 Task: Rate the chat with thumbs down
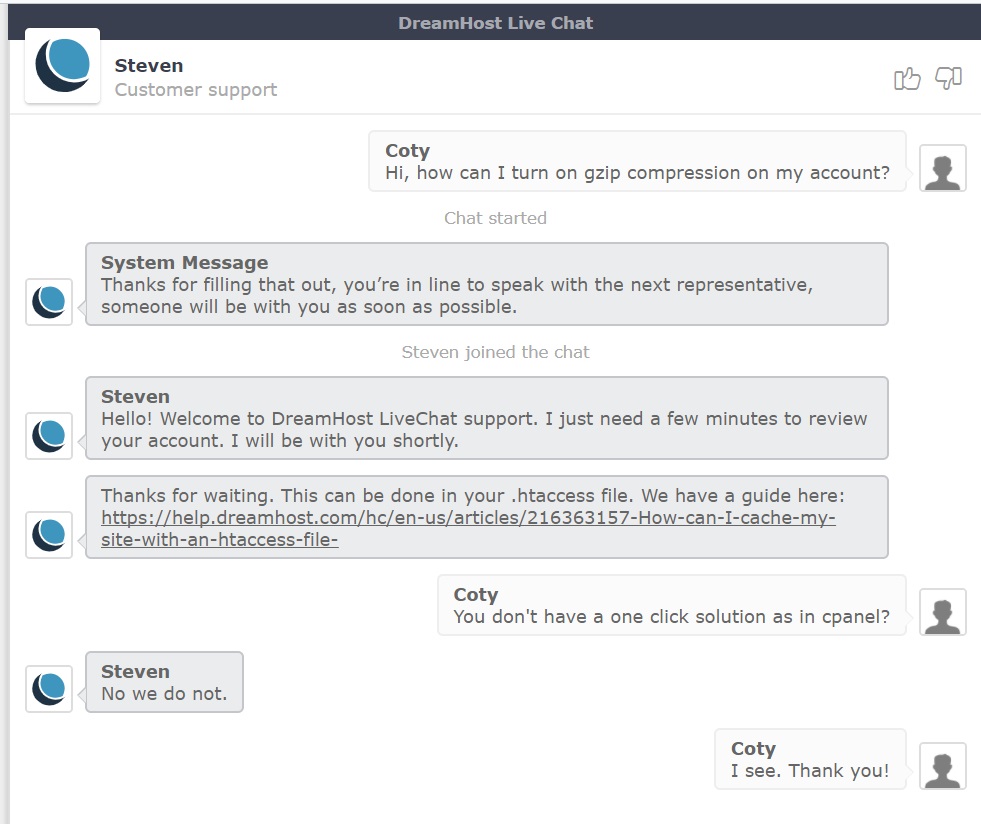pos(948,78)
